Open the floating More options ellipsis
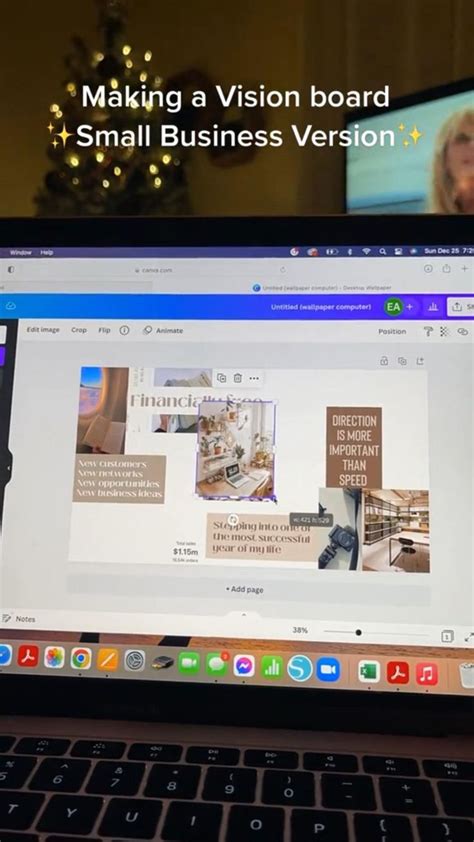The height and width of the screenshot is (842, 474). tap(254, 378)
